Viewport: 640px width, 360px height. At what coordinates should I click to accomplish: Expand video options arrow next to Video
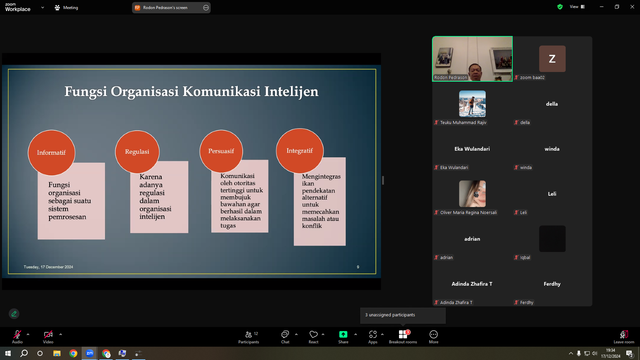[60, 334]
